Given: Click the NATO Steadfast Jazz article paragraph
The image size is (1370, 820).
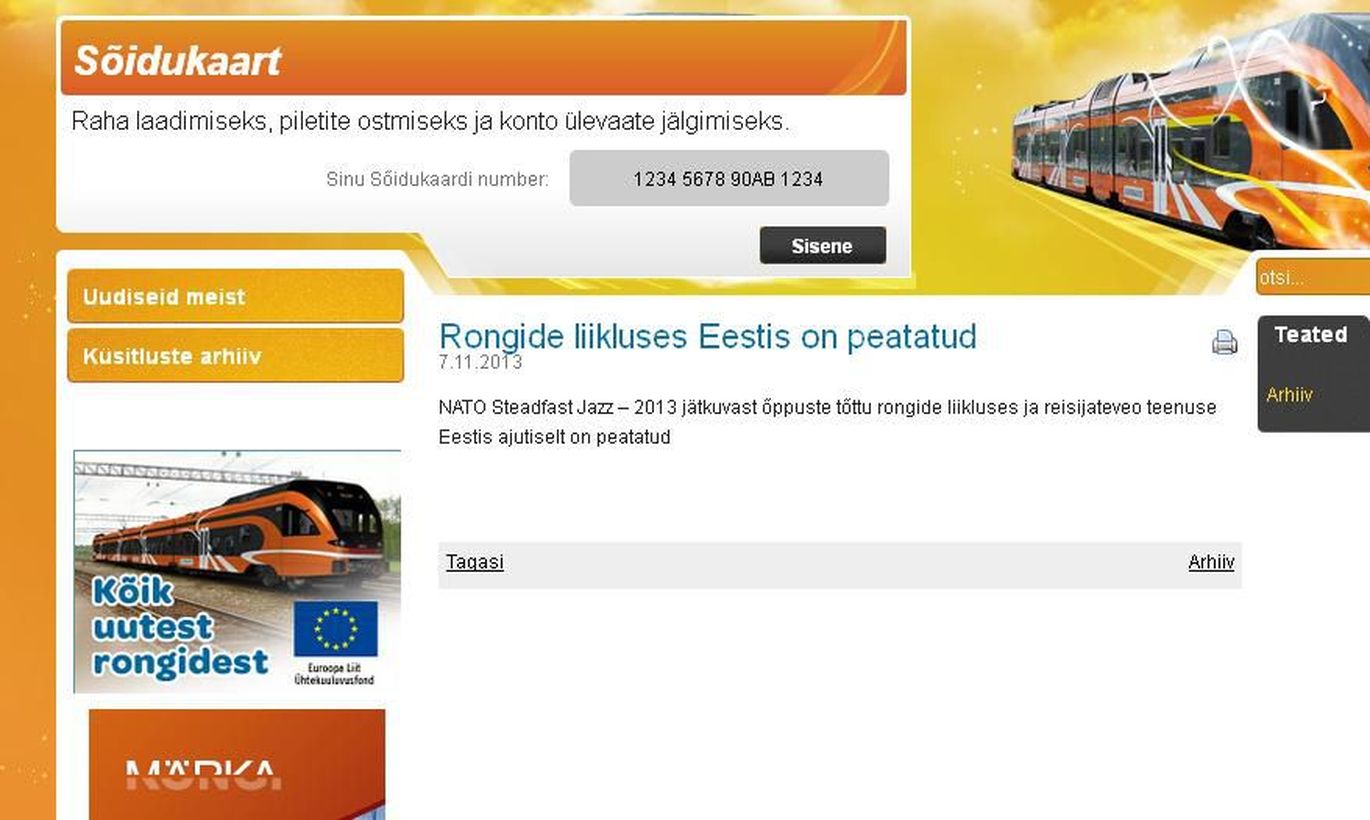Looking at the screenshot, I should pos(827,422).
